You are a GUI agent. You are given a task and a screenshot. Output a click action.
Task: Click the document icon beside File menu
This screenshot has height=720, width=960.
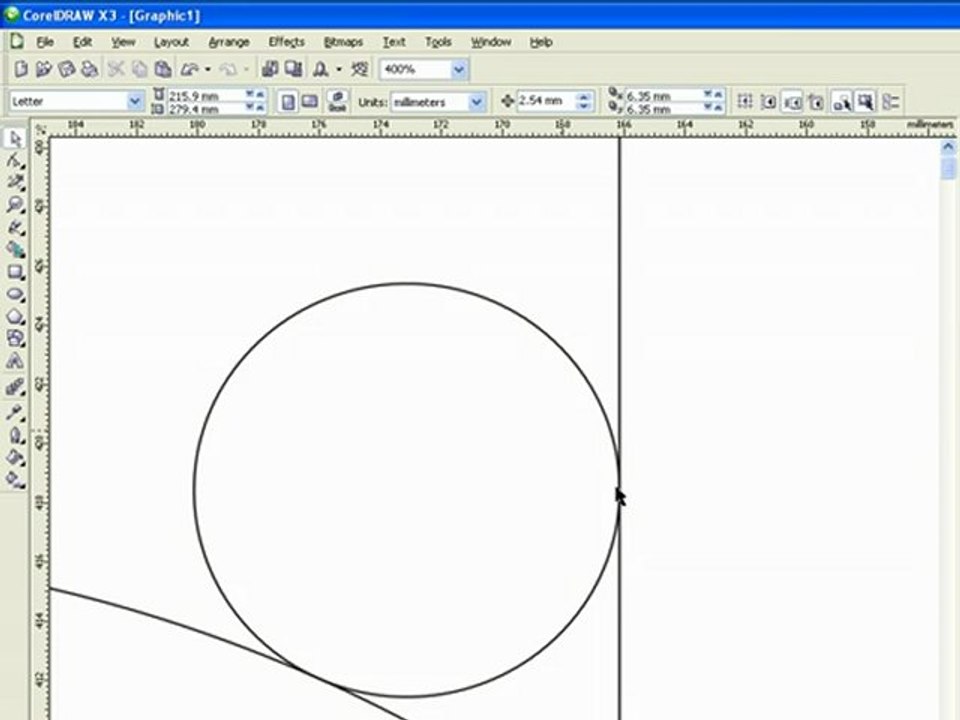point(16,42)
